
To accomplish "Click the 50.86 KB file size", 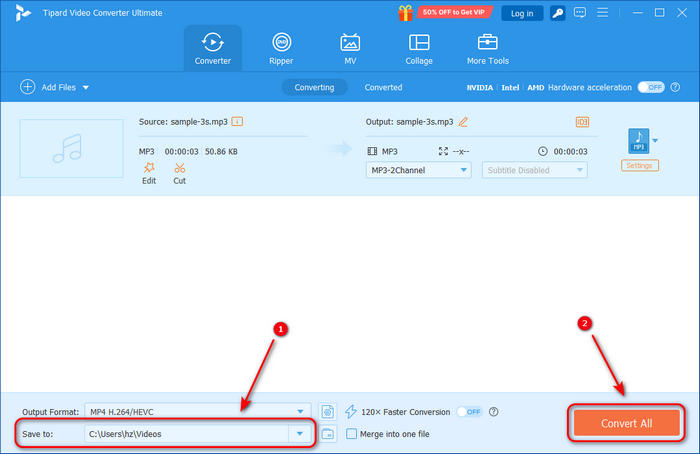I will pyautogui.click(x=221, y=151).
